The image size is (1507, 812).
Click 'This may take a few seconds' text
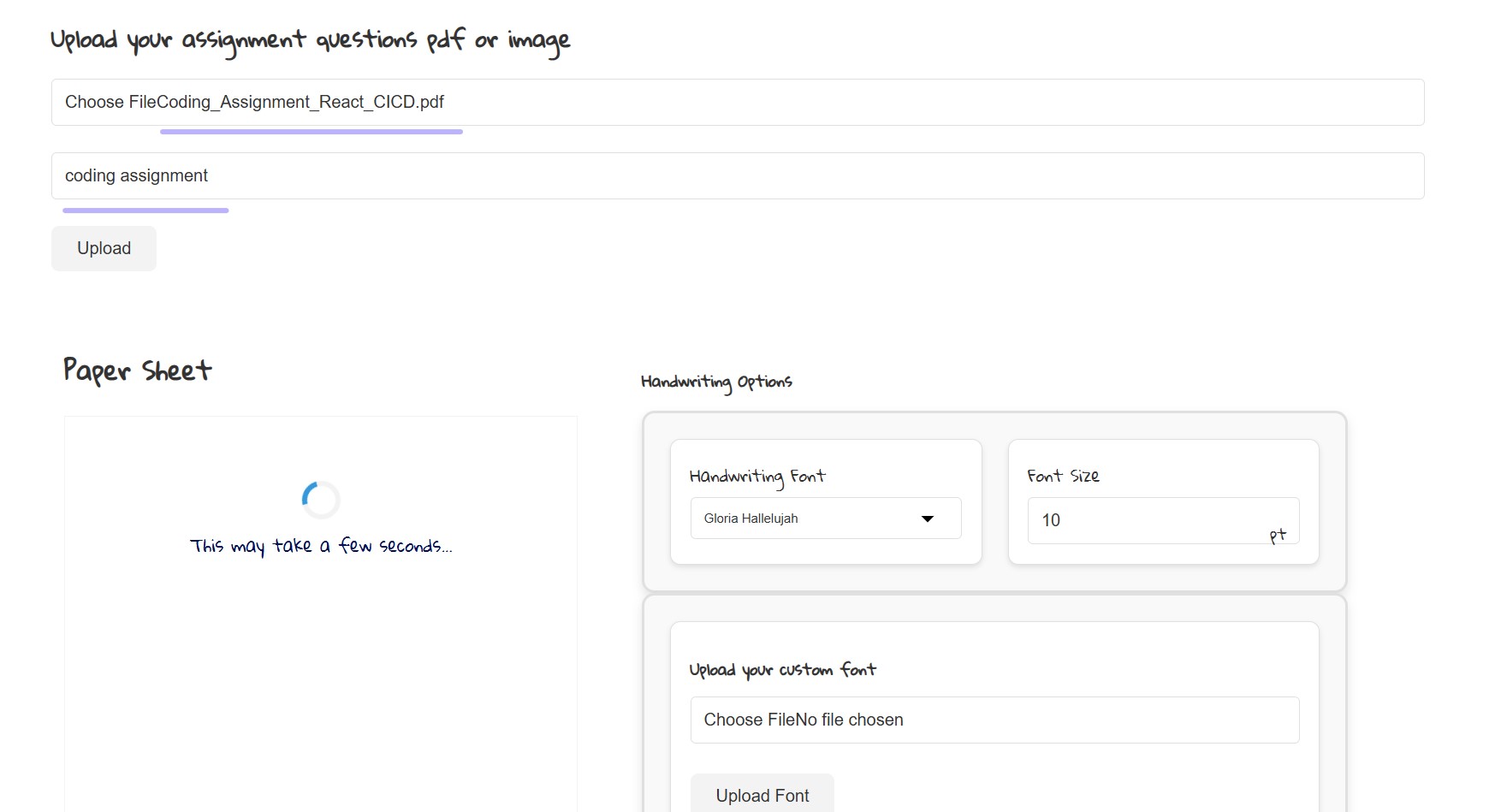321,546
